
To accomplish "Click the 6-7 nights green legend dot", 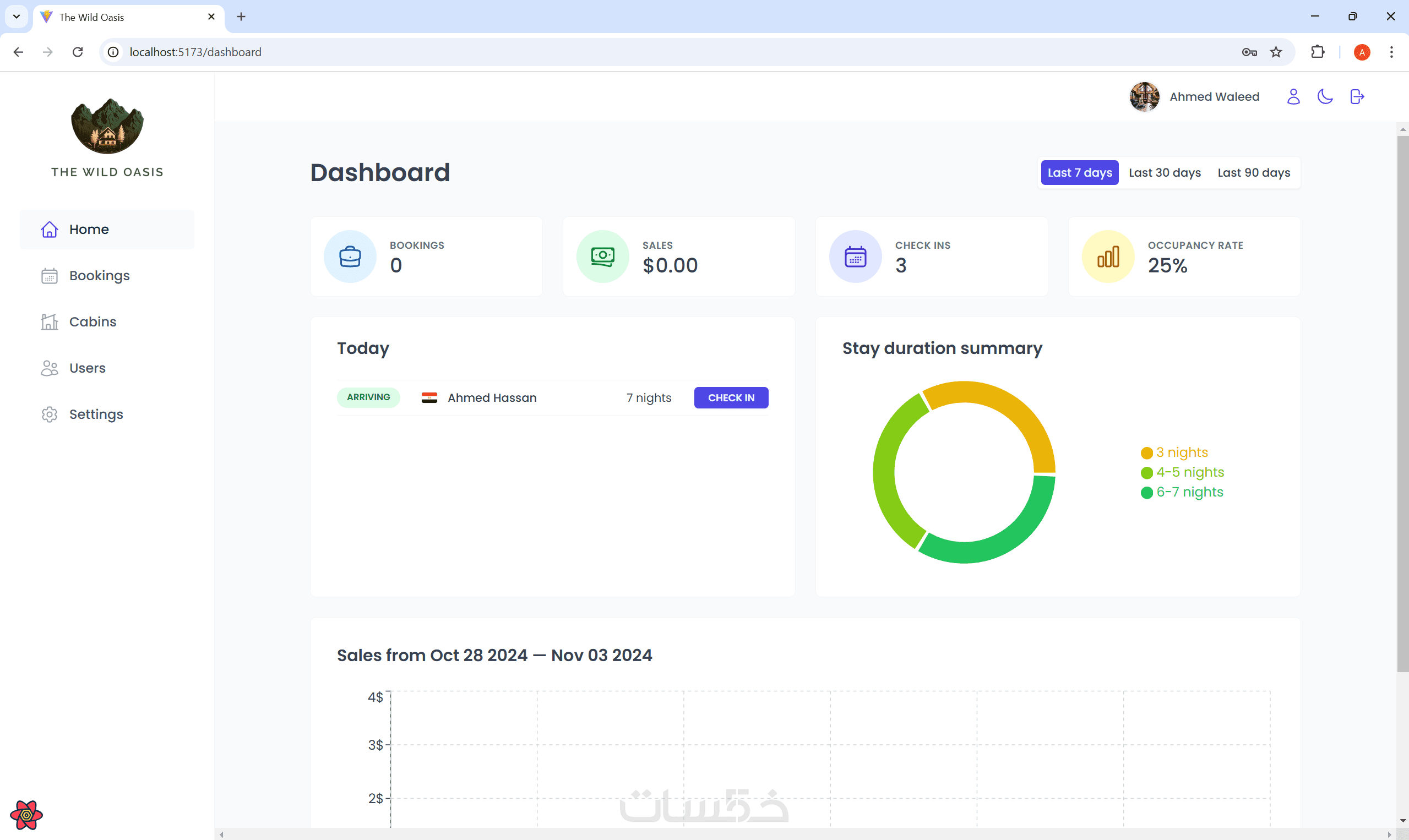I will (1146, 493).
